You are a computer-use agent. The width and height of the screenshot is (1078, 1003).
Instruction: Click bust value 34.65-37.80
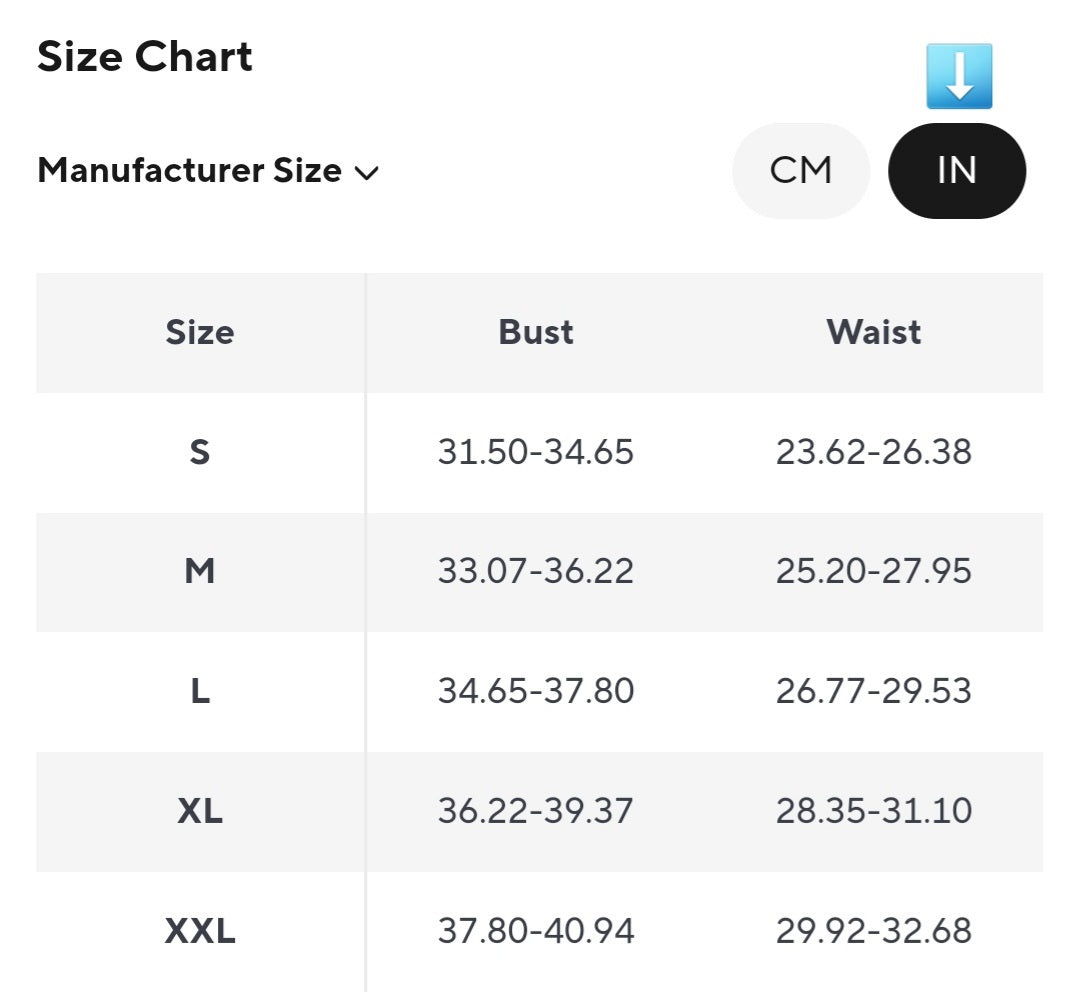536,691
